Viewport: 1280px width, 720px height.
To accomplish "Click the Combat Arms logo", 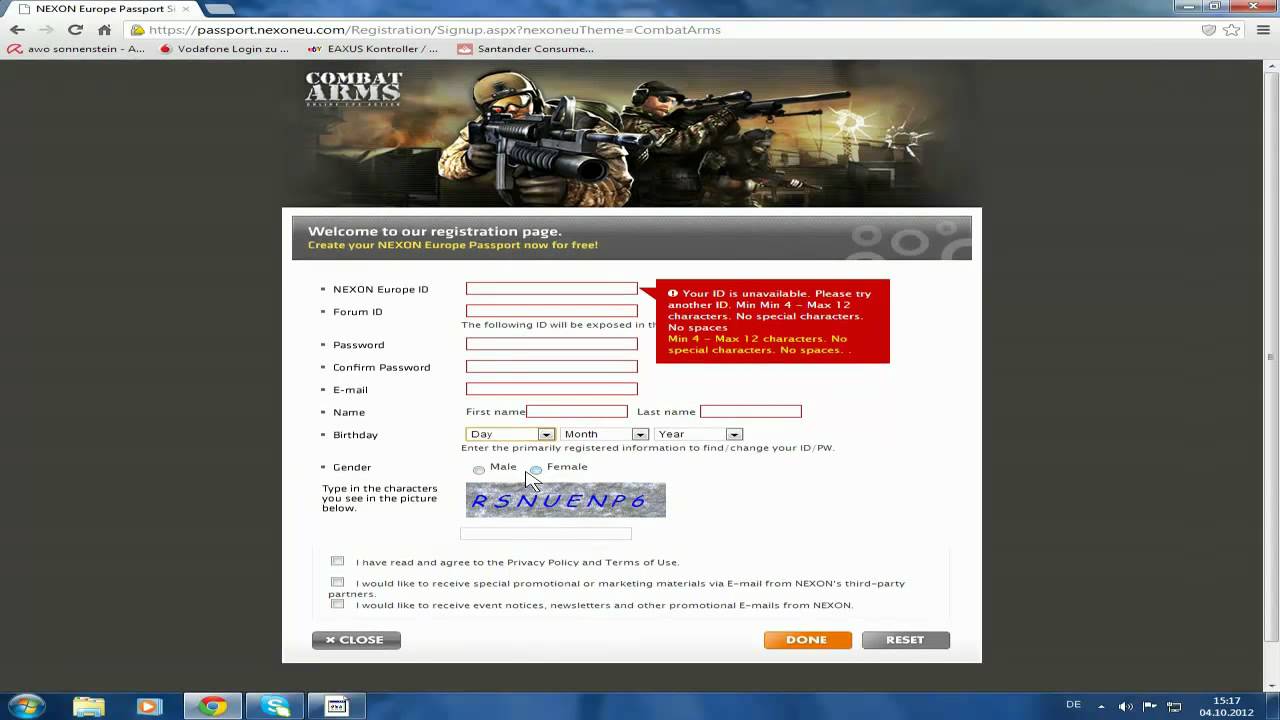I will (353, 88).
